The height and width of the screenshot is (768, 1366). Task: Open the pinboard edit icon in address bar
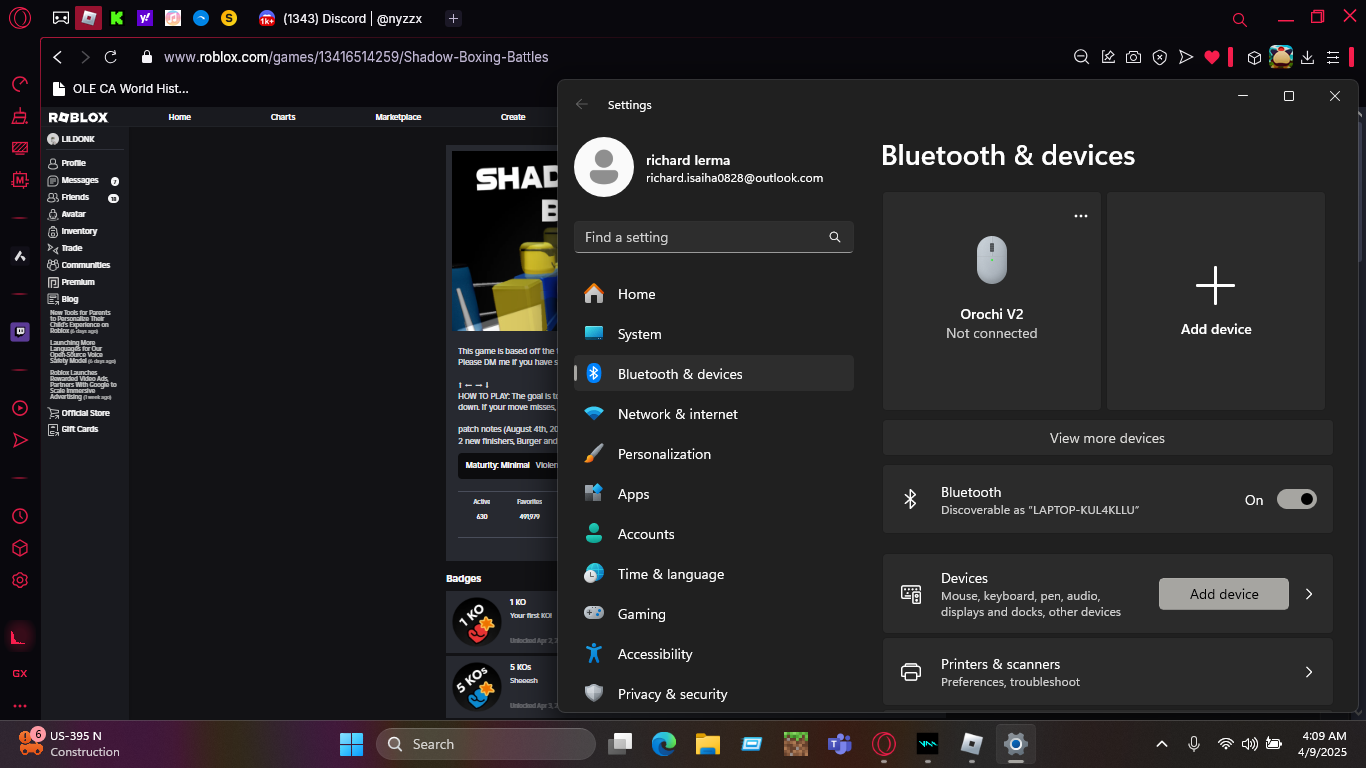(1108, 57)
